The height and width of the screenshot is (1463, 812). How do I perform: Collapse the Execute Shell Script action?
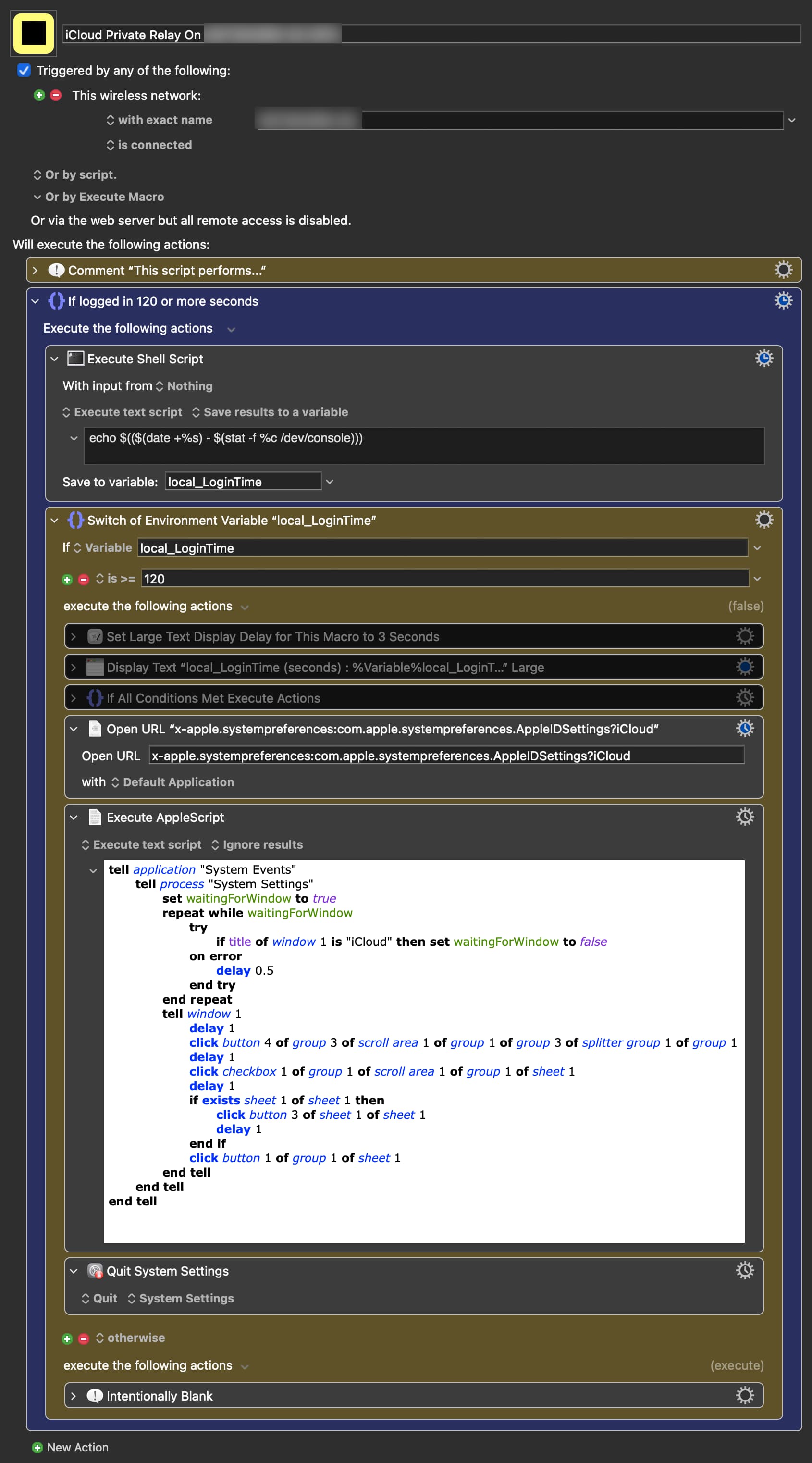(x=54, y=359)
